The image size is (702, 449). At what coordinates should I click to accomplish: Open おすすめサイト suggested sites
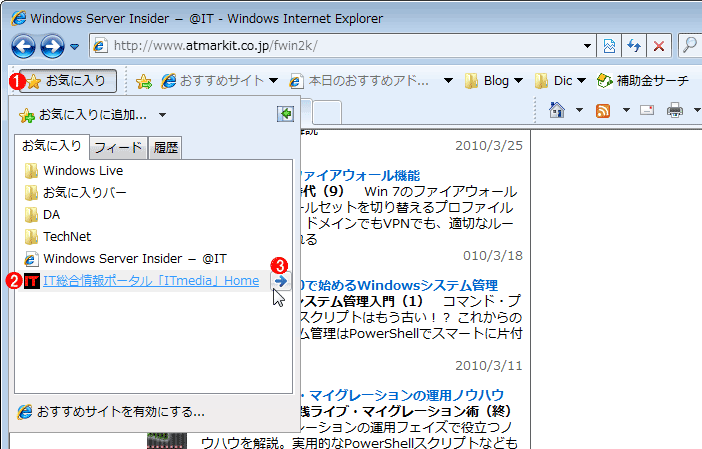[219, 81]
